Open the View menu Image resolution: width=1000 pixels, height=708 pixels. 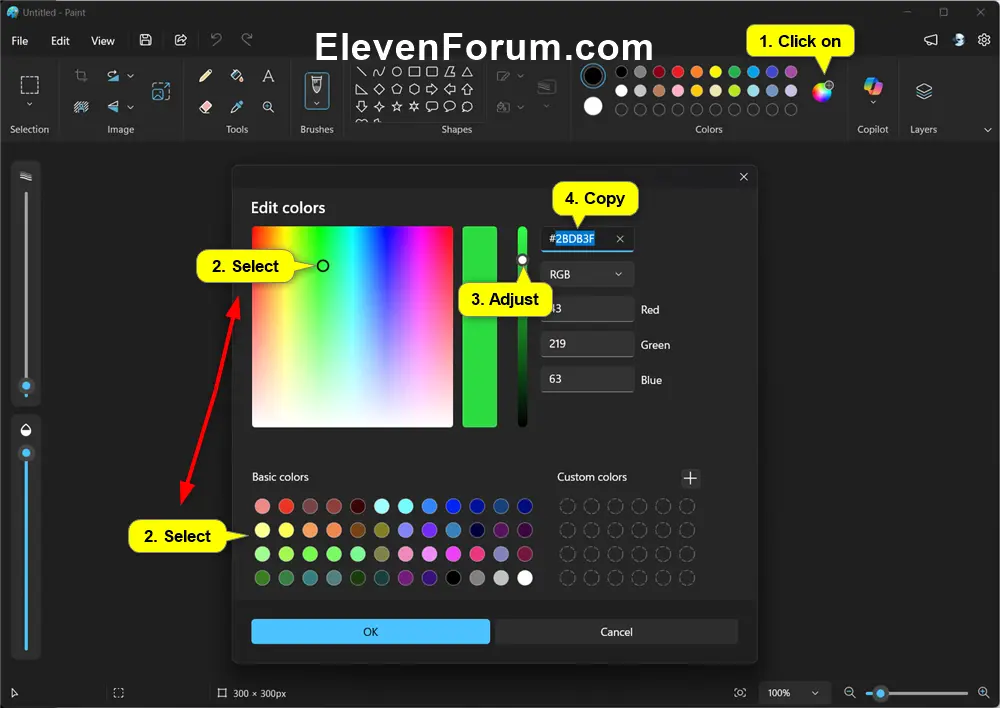(103, 41)
